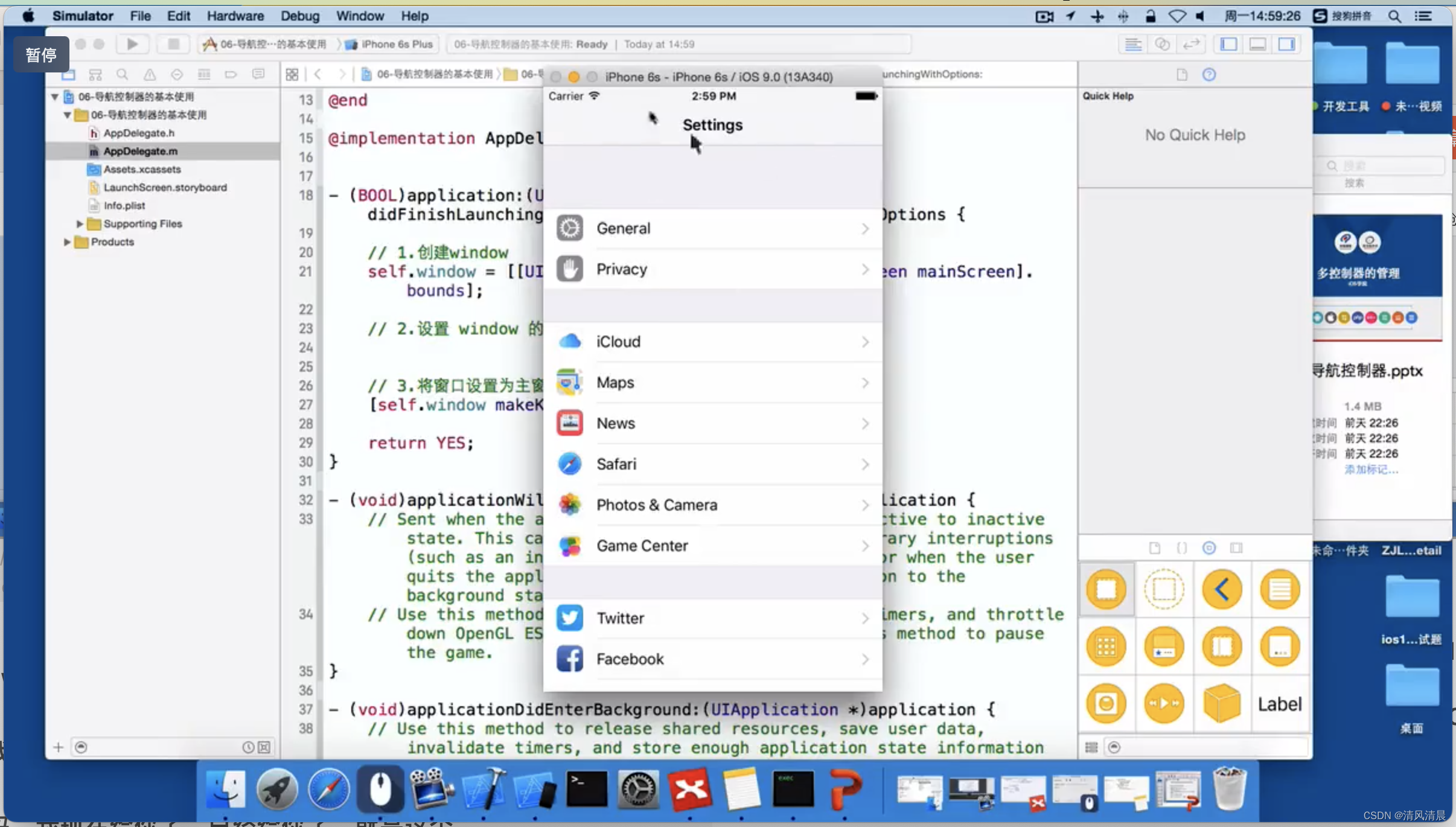
Task: Go back in editor history
Action: (318, 74)
